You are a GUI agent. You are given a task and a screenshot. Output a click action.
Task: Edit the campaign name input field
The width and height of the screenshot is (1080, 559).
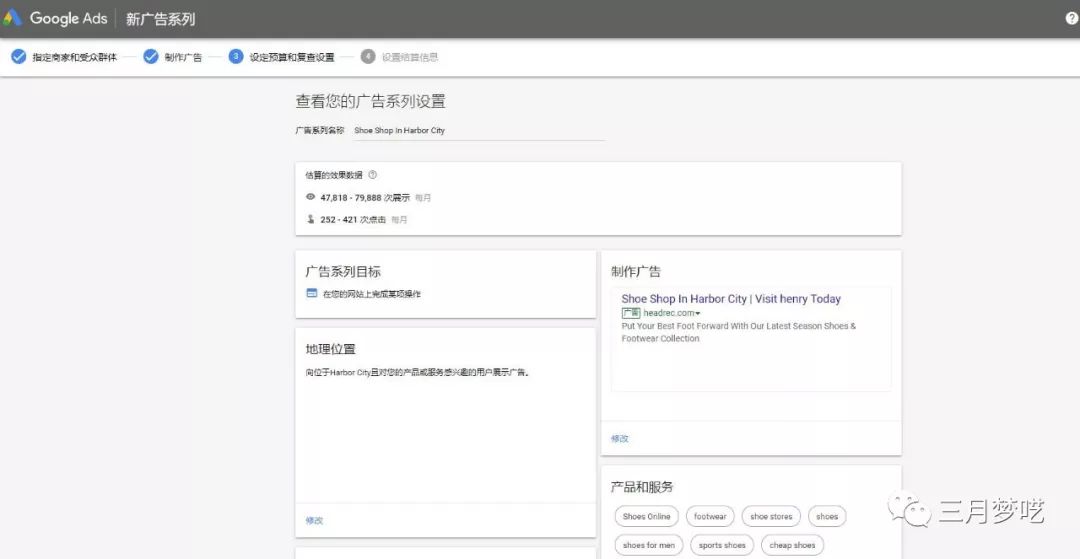(478, 130)
